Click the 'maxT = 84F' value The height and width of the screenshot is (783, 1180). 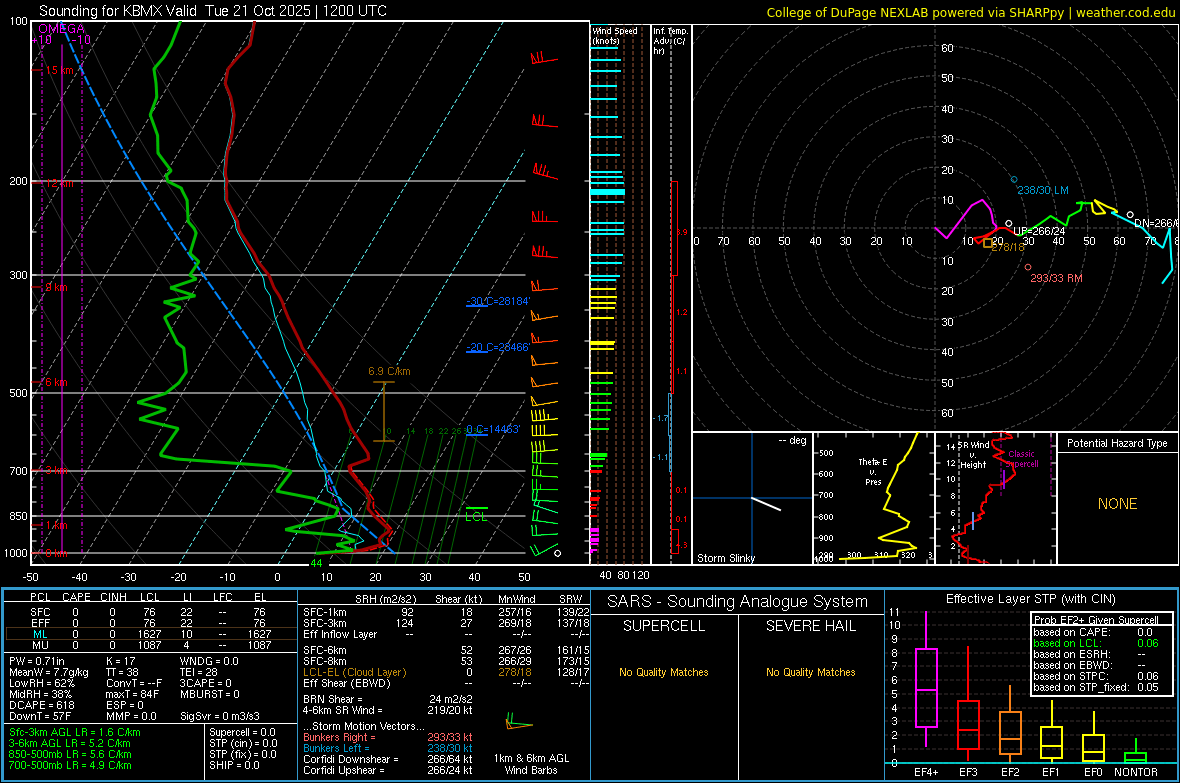pos(132,694)
